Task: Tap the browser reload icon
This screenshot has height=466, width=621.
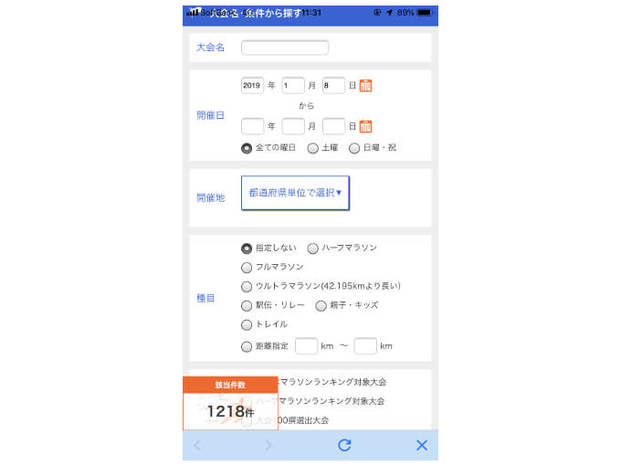Action: click(344, 445)
